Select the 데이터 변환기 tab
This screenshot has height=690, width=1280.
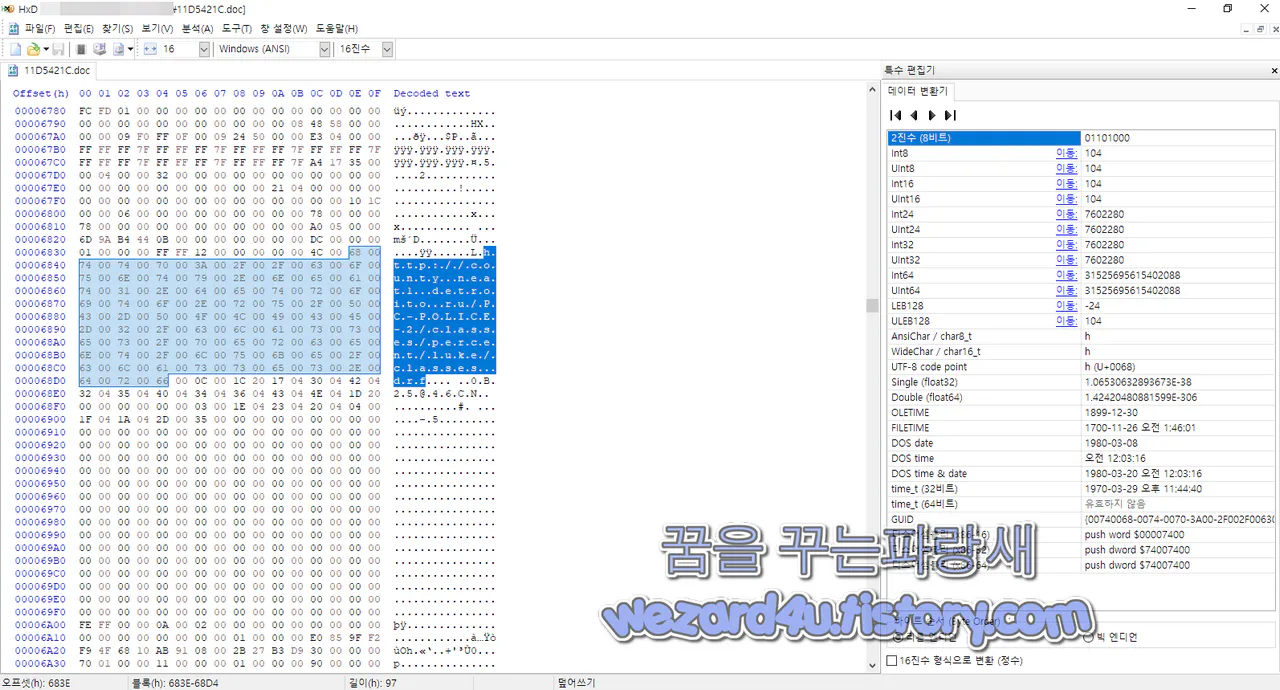pos(918,91)
